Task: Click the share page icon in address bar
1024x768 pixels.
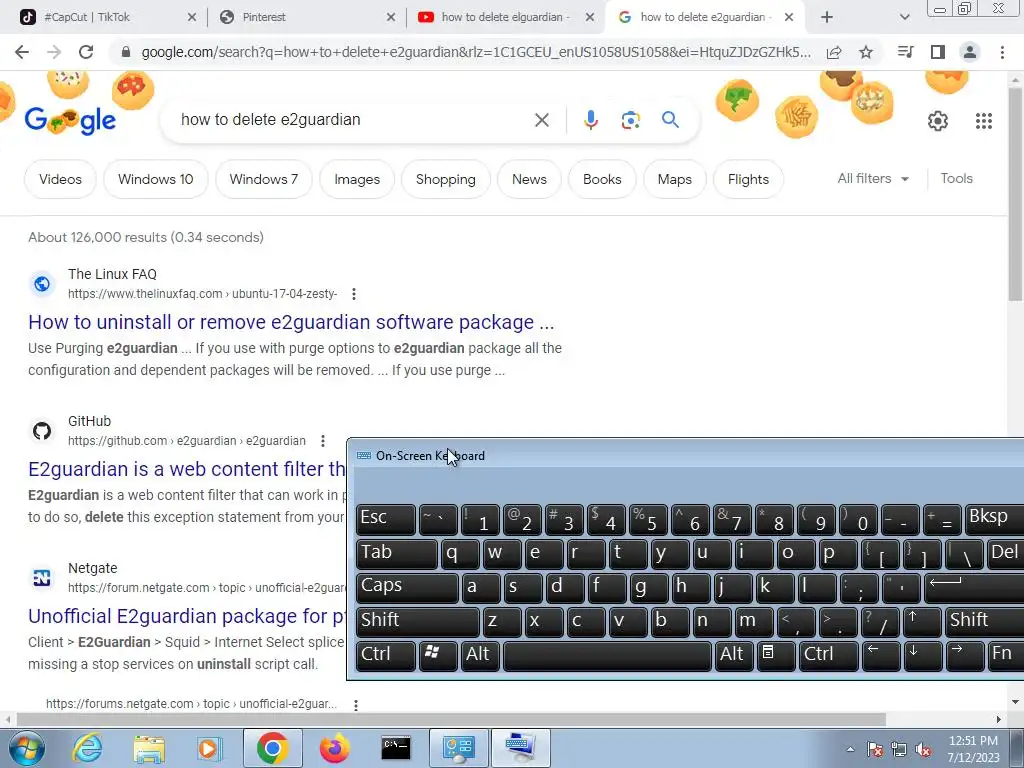Action: pyautogui.click(x=834, y=52)
